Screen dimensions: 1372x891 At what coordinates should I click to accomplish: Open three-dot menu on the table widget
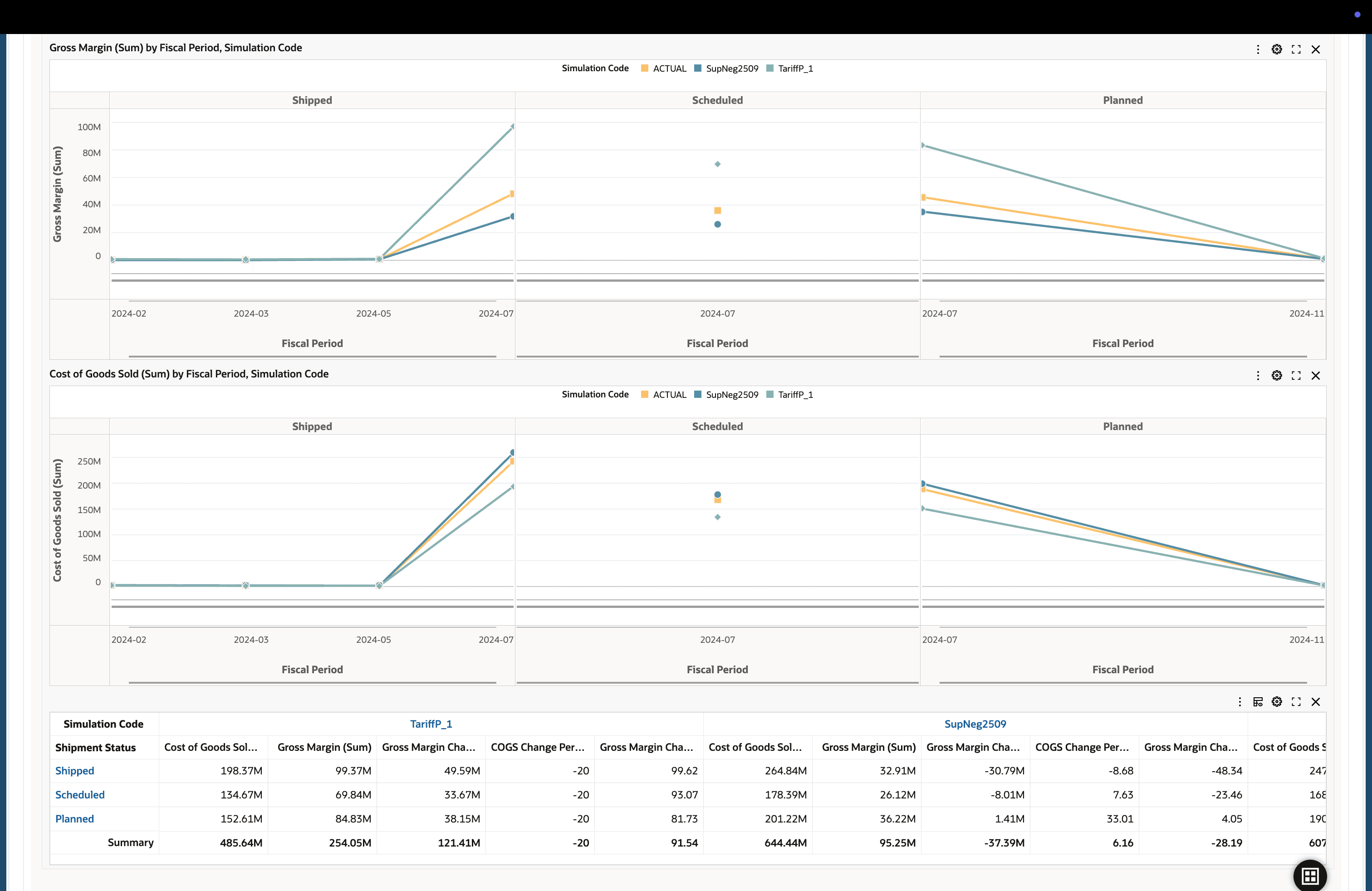pos(1240,702)
